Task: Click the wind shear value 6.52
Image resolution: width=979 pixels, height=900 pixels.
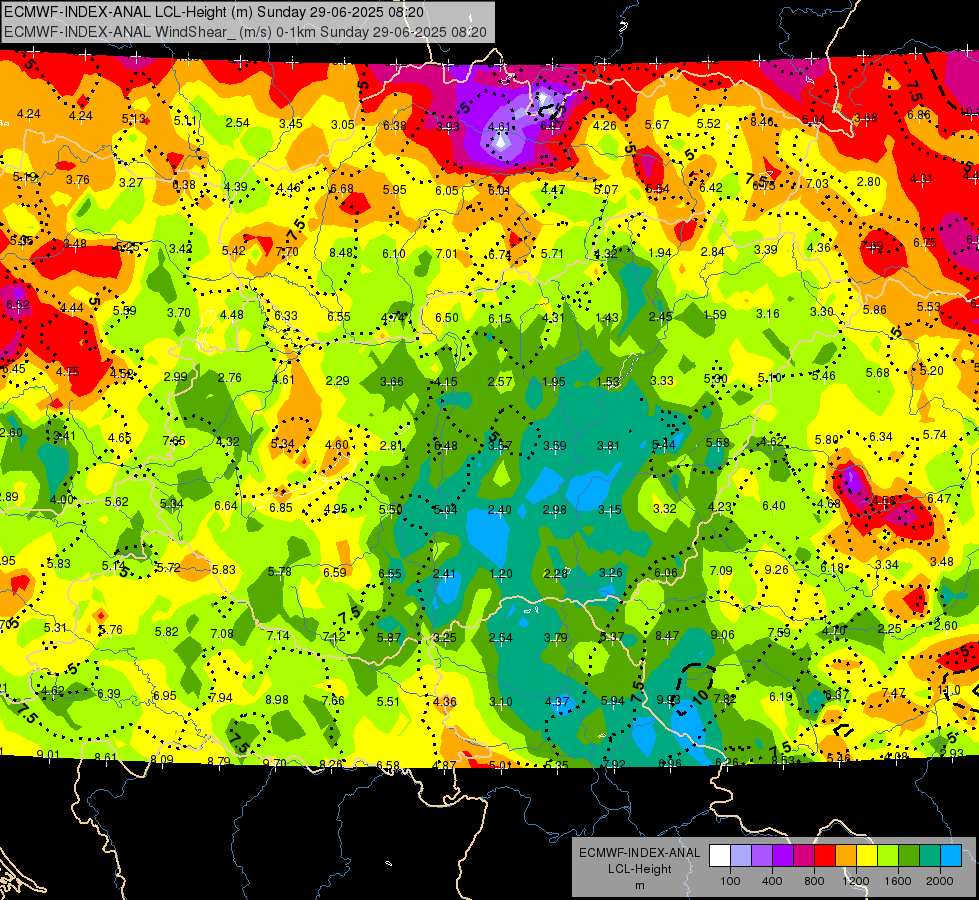Action: 18,305
